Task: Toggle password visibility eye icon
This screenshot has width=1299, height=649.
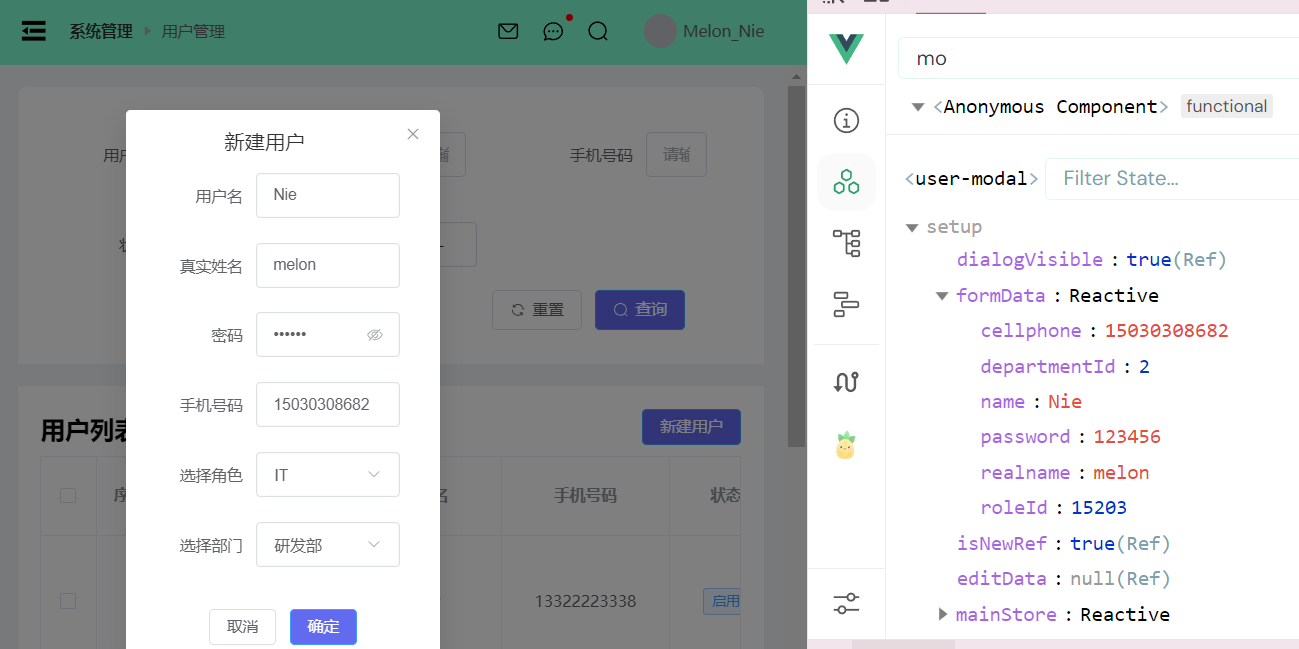Action: pos(375,335)
